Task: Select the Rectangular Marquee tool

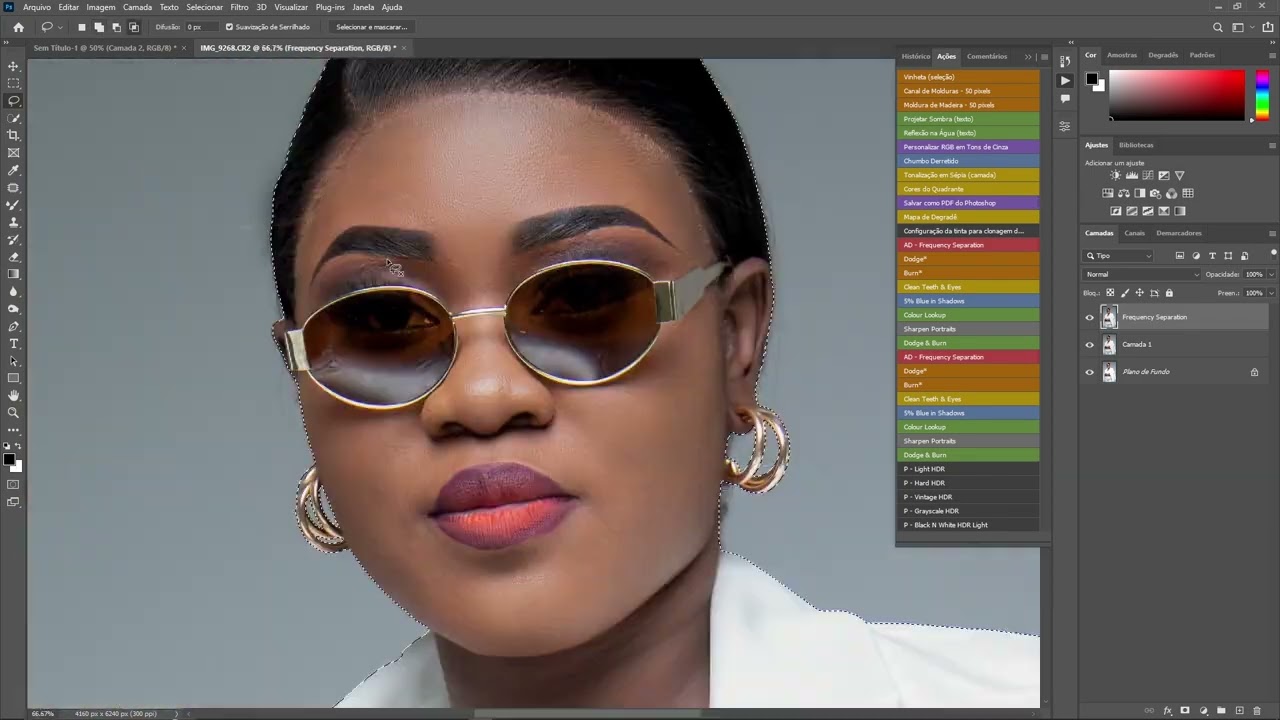Action: 13,83
